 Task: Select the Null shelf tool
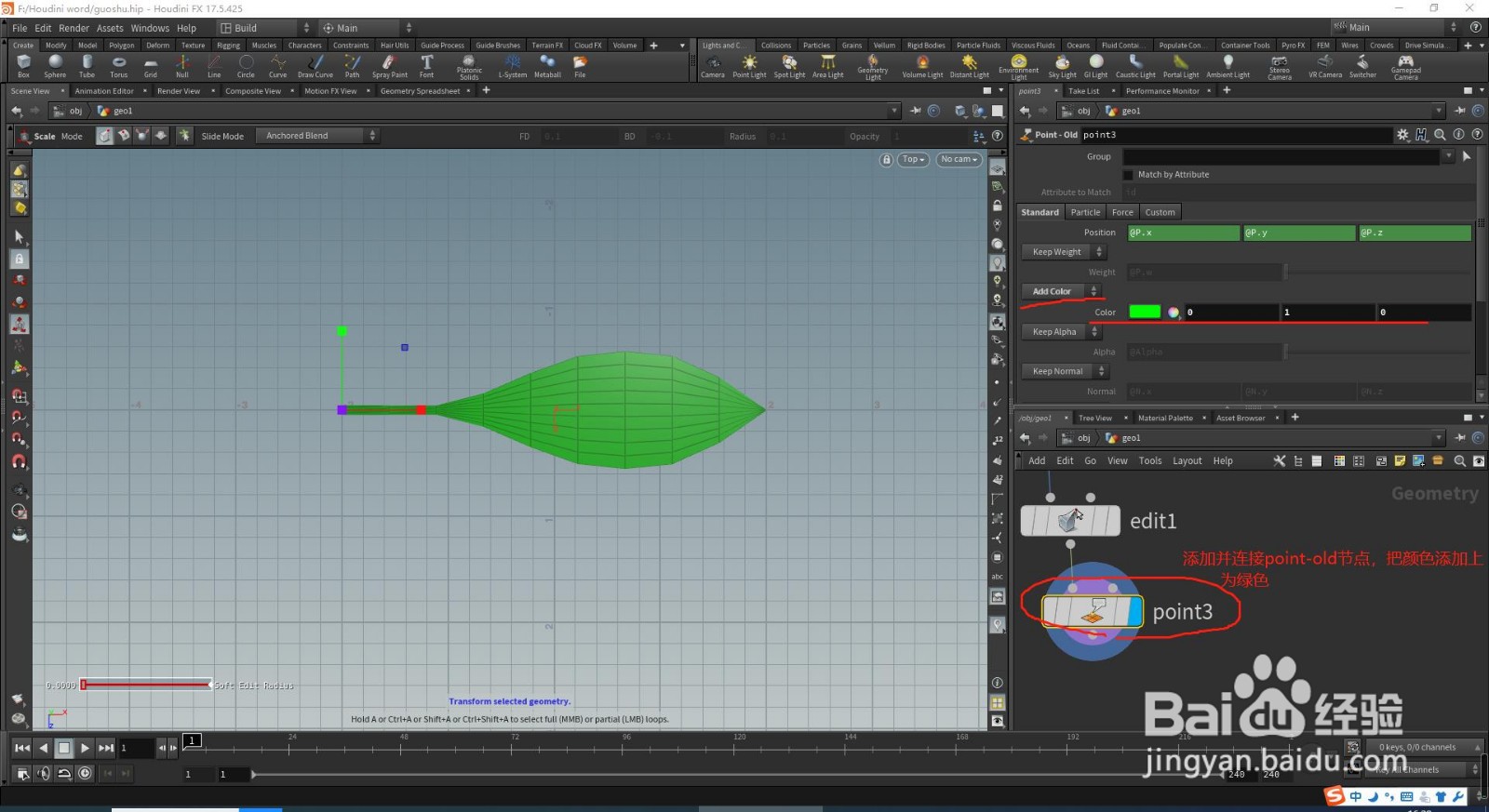pyautogui.click(x=182, y=66)
